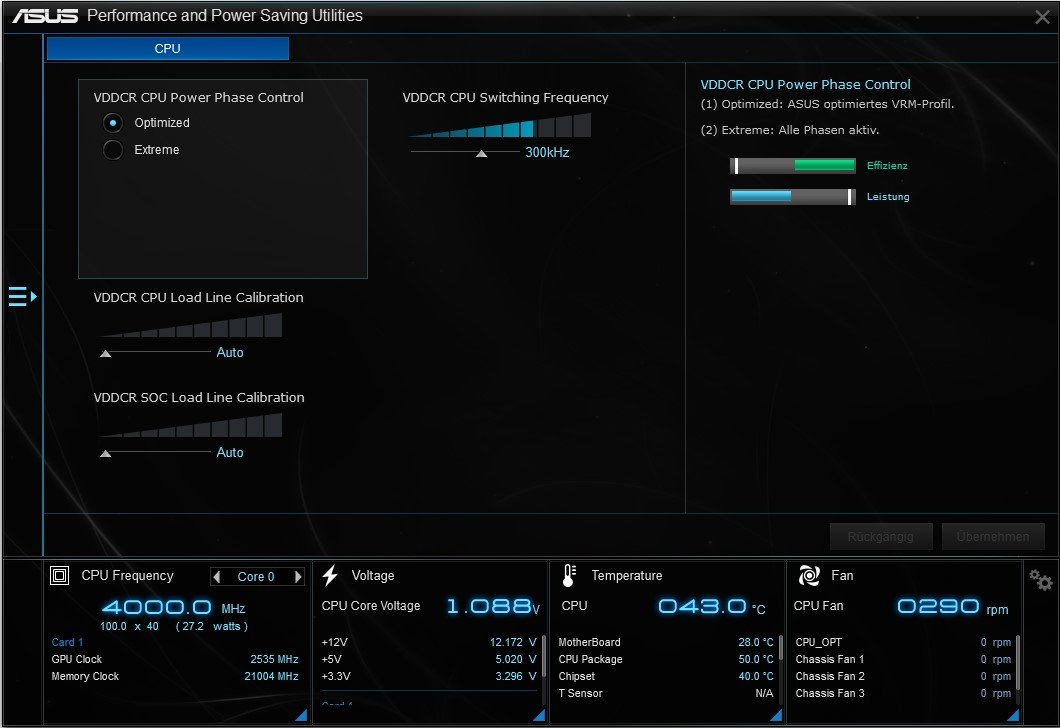Click the Chassis Fan 2 row

(x=903, y=676)
